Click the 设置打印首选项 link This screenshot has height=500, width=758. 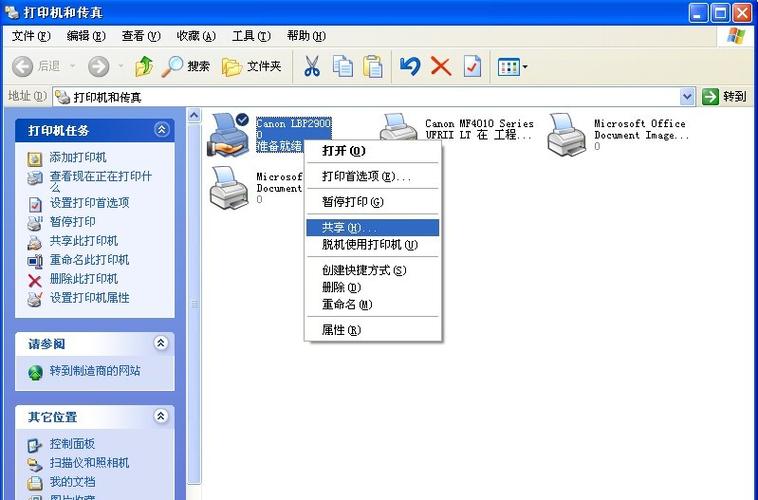point(89,203)
